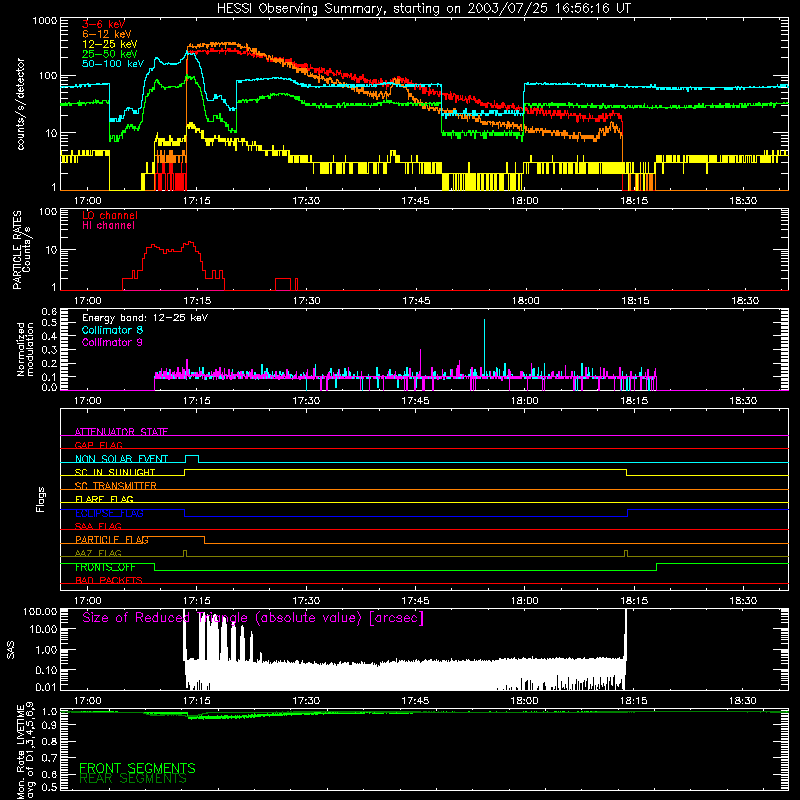Click the ECLIPSE FLAG label

(x=109, y=513)
